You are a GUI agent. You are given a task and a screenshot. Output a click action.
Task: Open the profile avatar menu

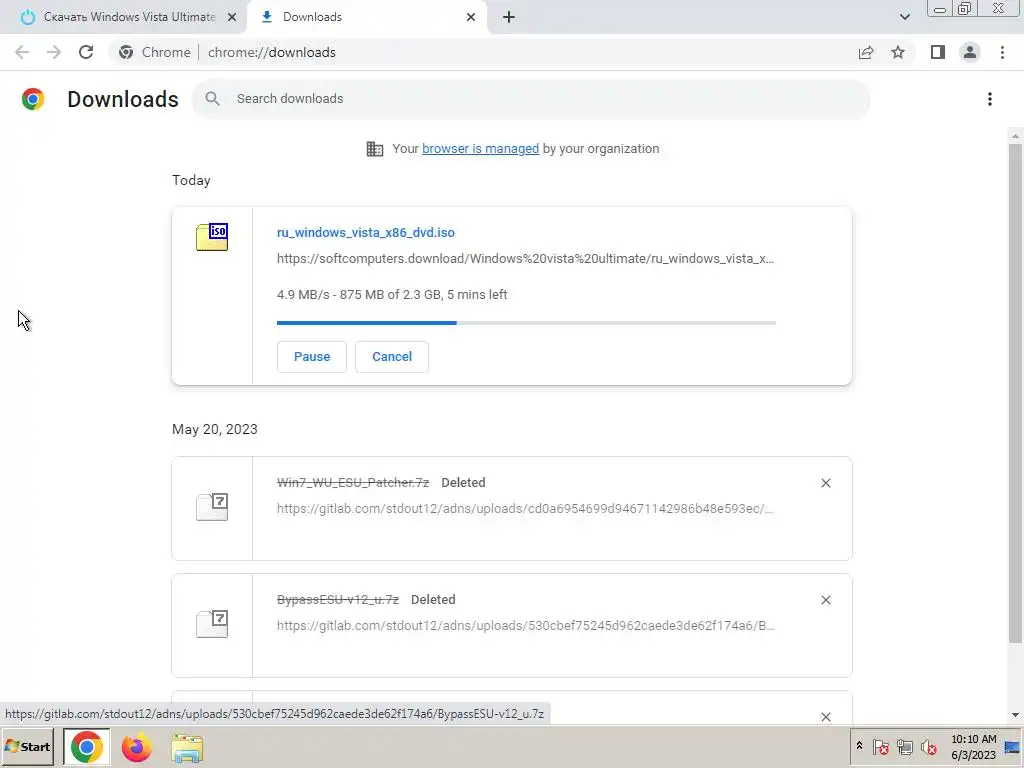[x=970, y=52]
